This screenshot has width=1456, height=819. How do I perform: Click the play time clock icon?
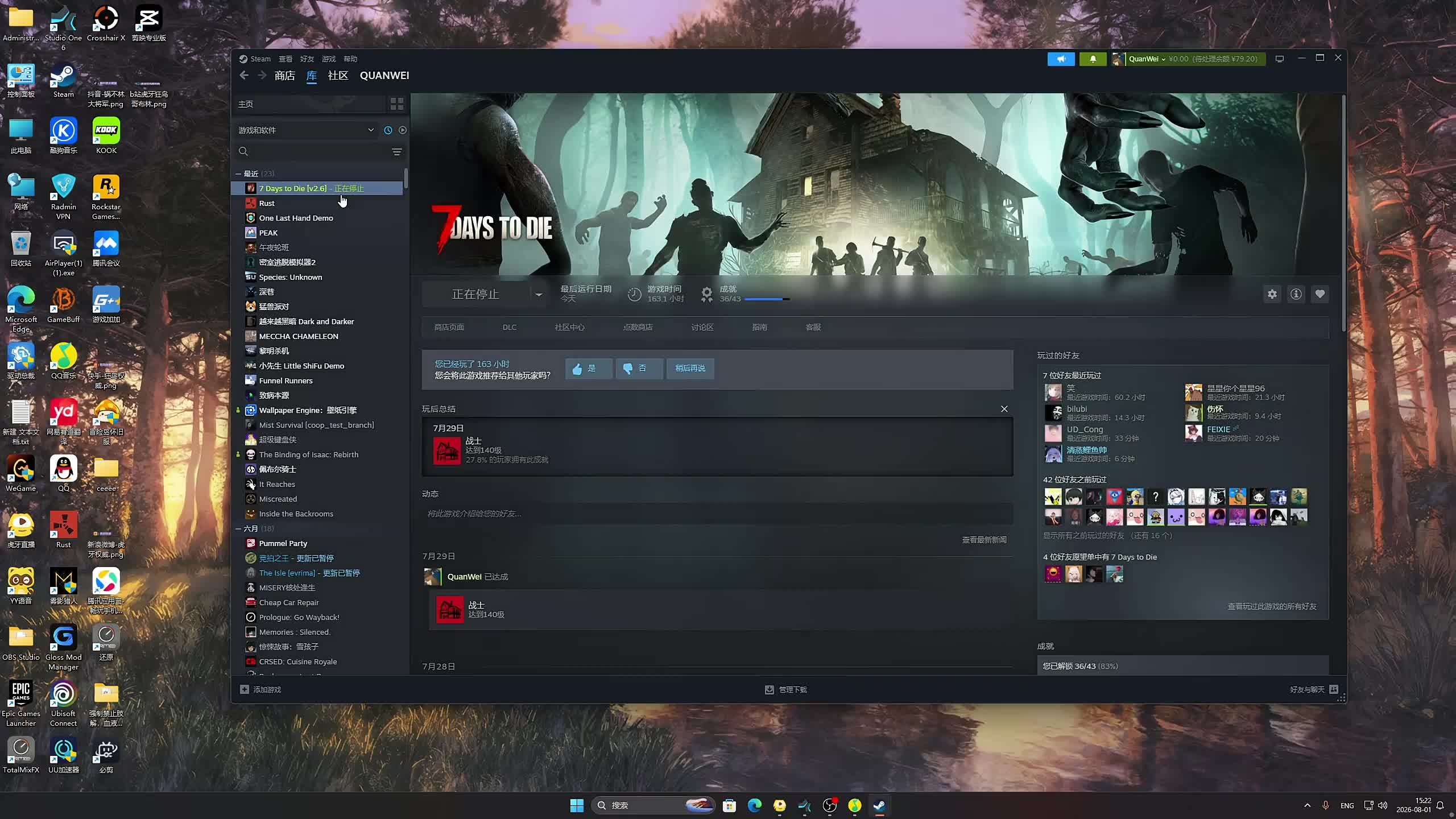[634, 294]
